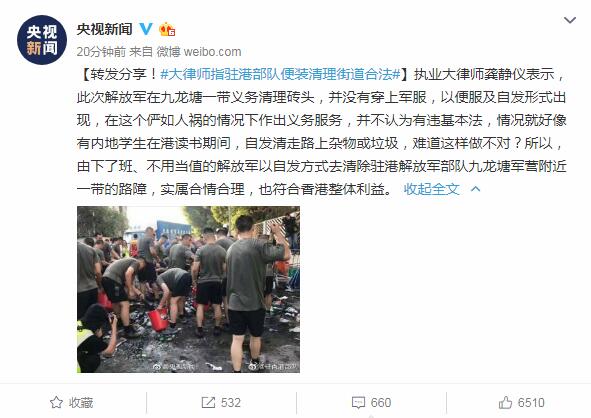This screenshot has width=591, height=418.
Task: Click the 532 repost count
Action: pos(231,403)
